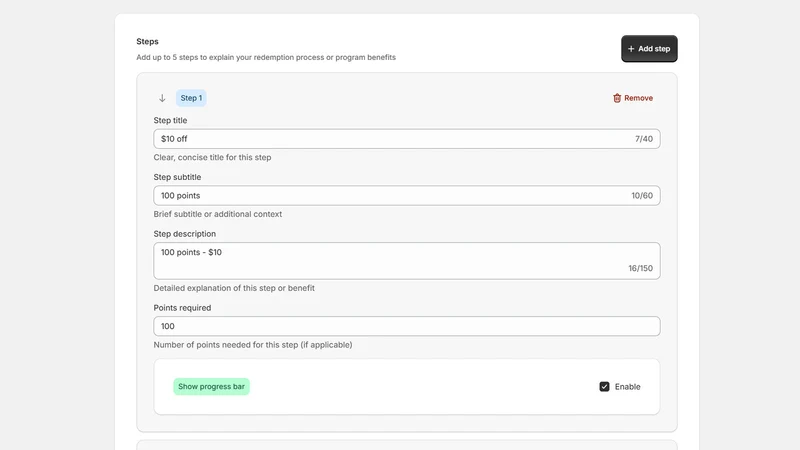The width and height of the screenshot is (800, 450).
Task: Remove Step 1 via trash icon
Action: pos(617,98)
